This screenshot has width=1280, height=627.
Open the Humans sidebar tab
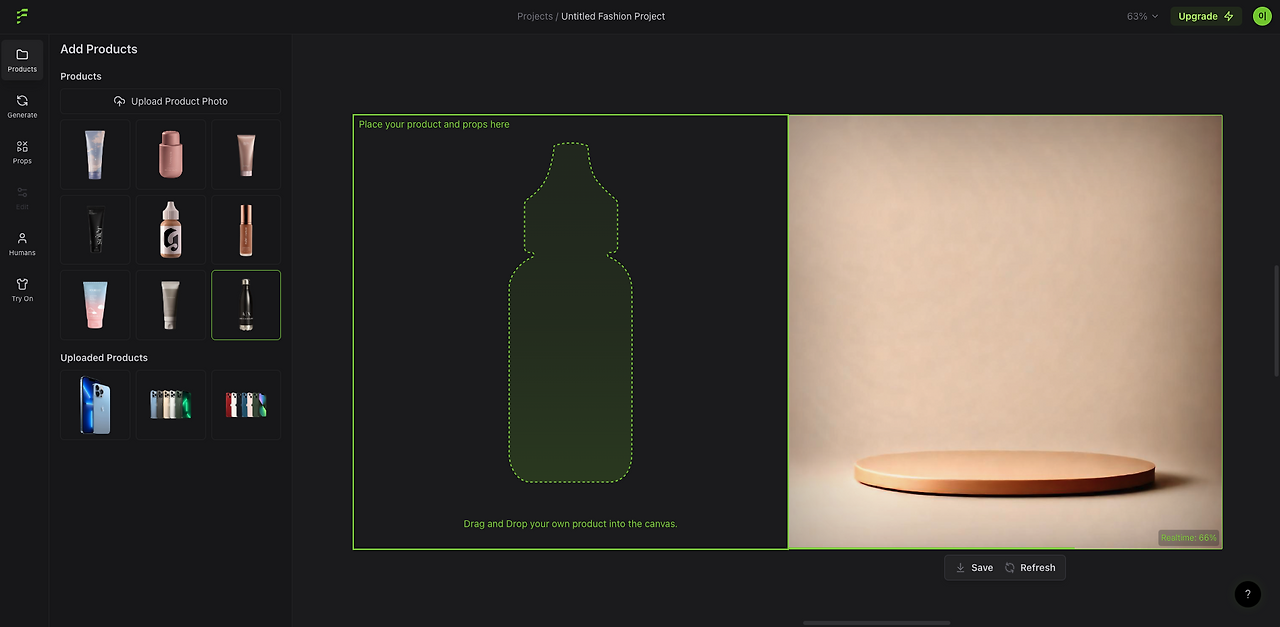pyautogui.click(x=22, y=244)
